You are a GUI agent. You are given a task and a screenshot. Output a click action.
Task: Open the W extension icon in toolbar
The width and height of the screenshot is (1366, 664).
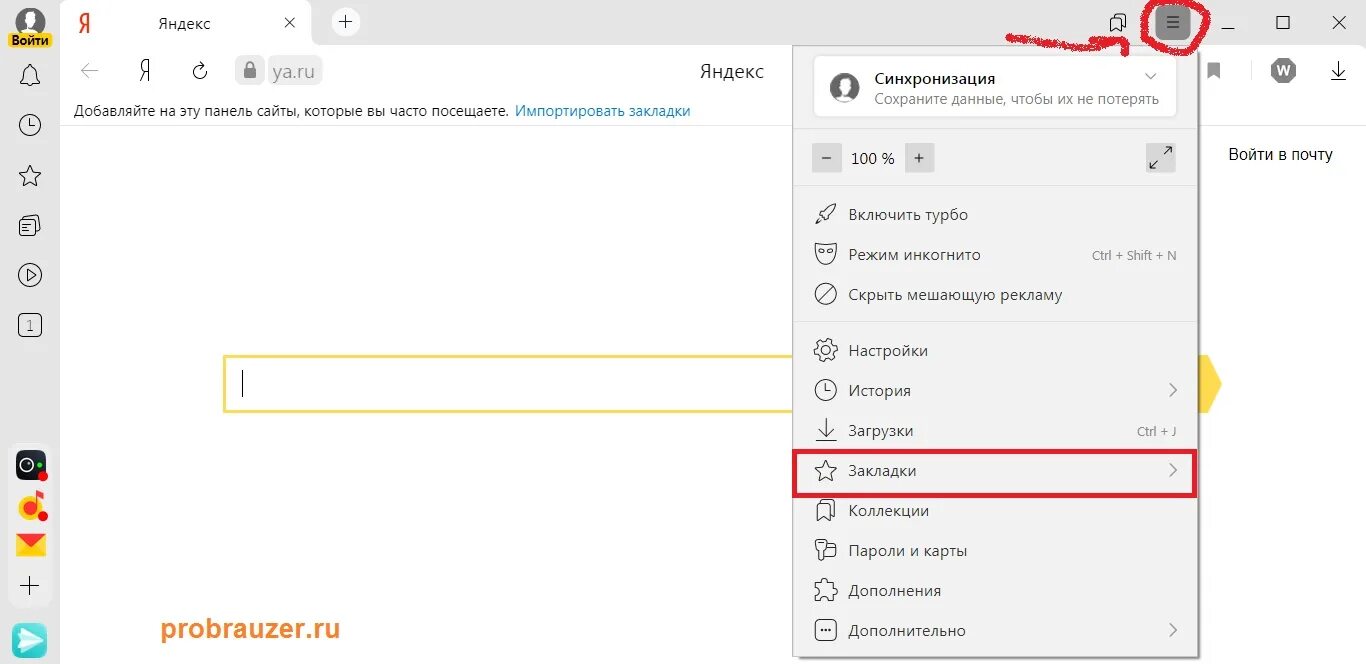(x=1283, y=70)
